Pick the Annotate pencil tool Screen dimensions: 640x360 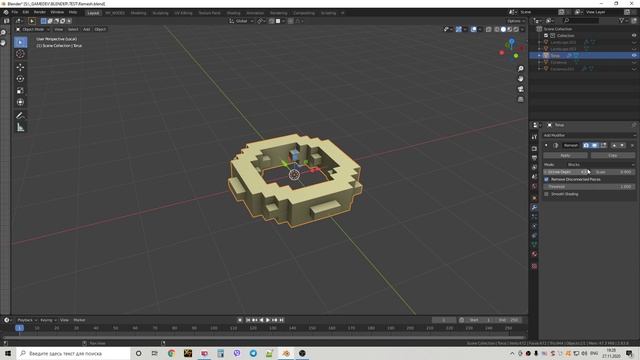[x=20, y=116]
